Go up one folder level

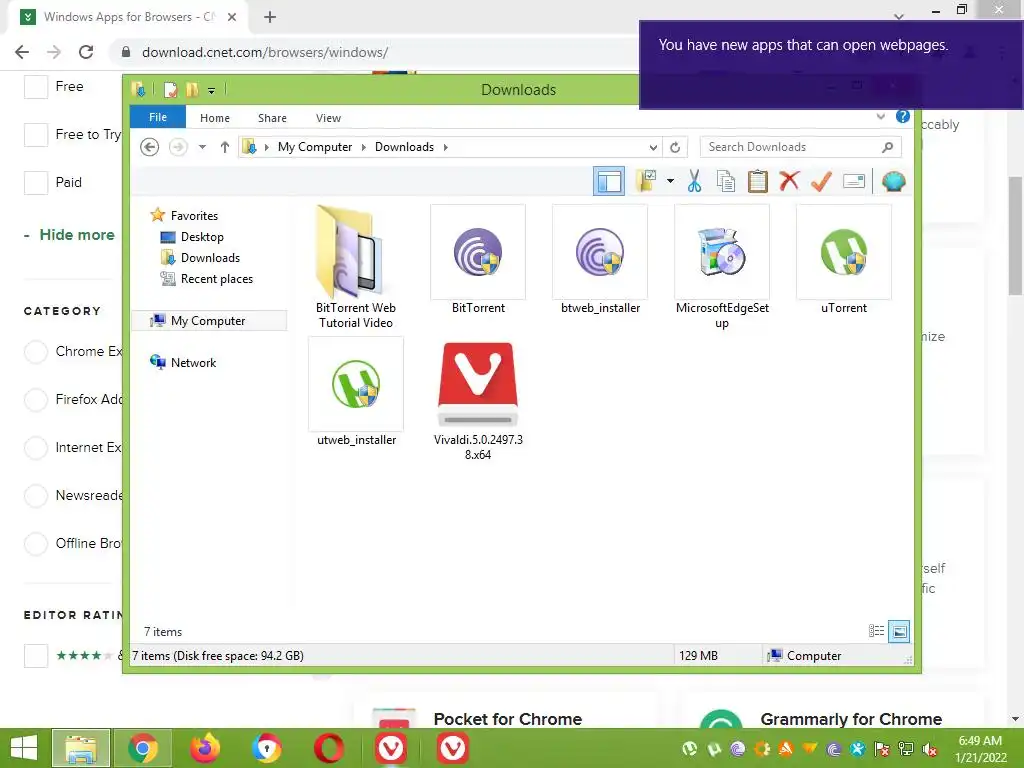225,147
